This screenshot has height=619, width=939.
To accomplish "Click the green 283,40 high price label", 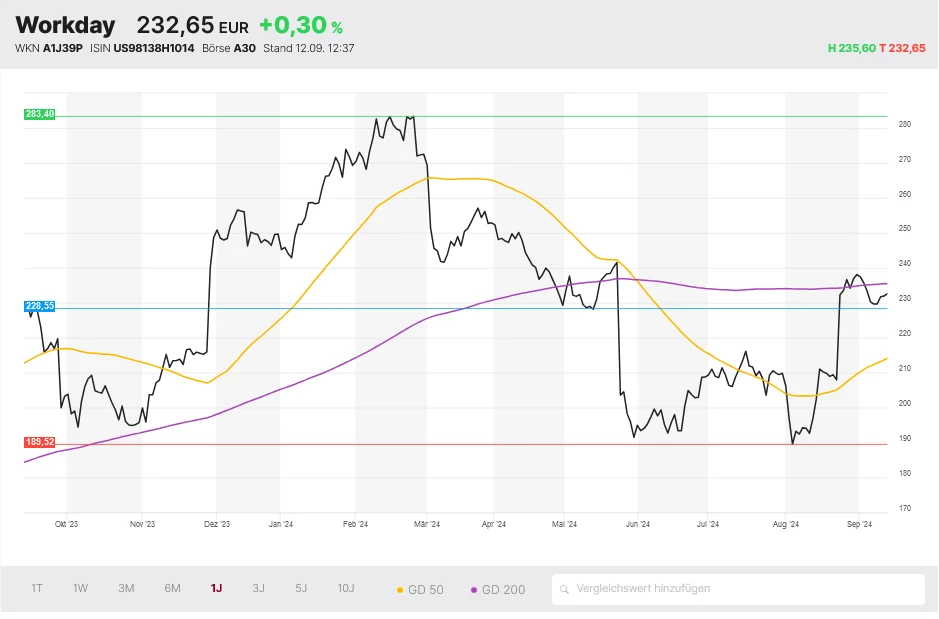I will (x=40, y=115).
